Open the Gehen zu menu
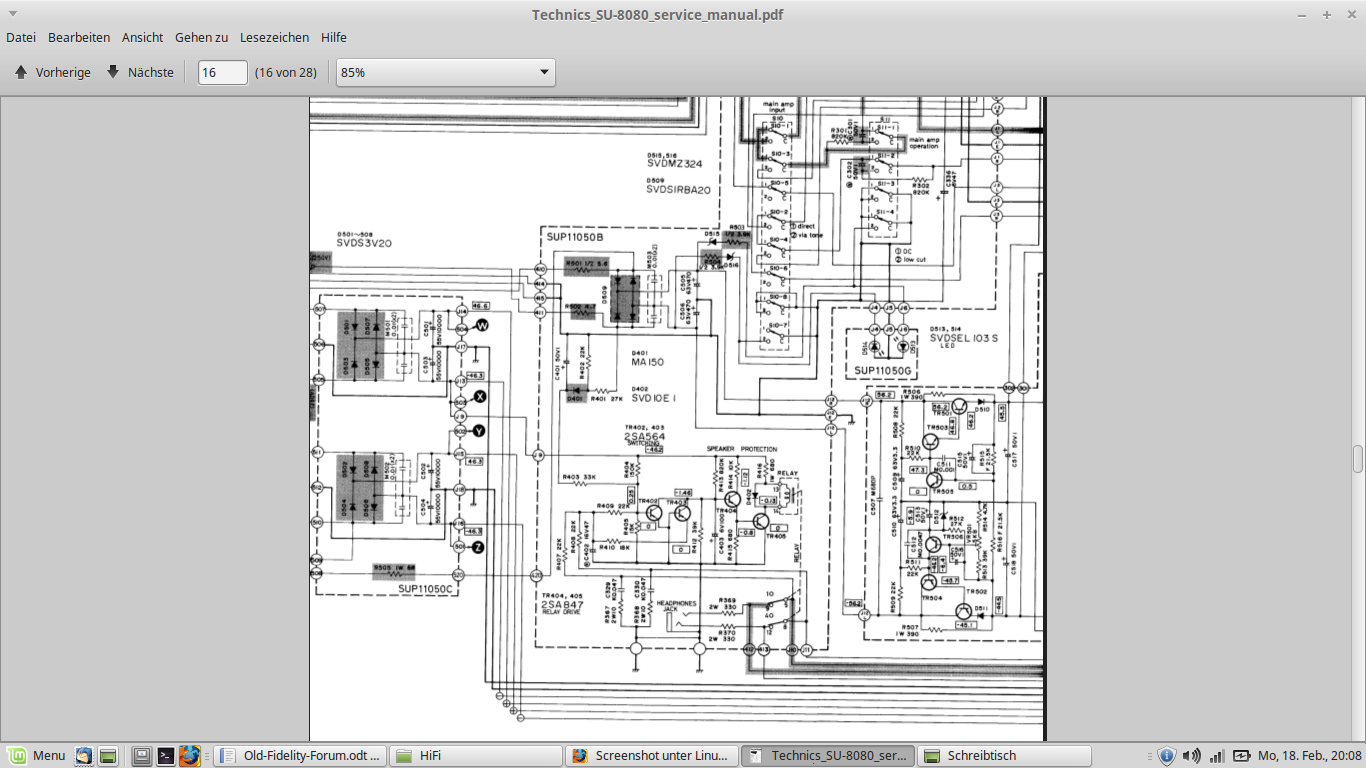The image size is (1366, 768). click(x=202, y=37)
